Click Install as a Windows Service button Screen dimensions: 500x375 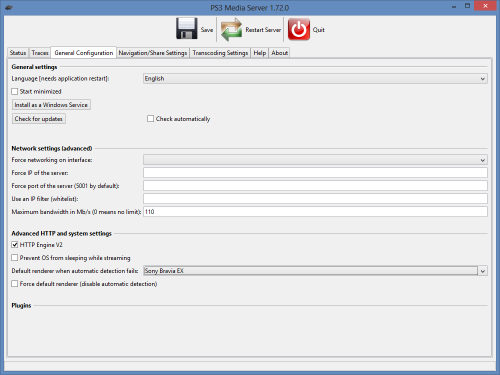(x=51, y=105)
